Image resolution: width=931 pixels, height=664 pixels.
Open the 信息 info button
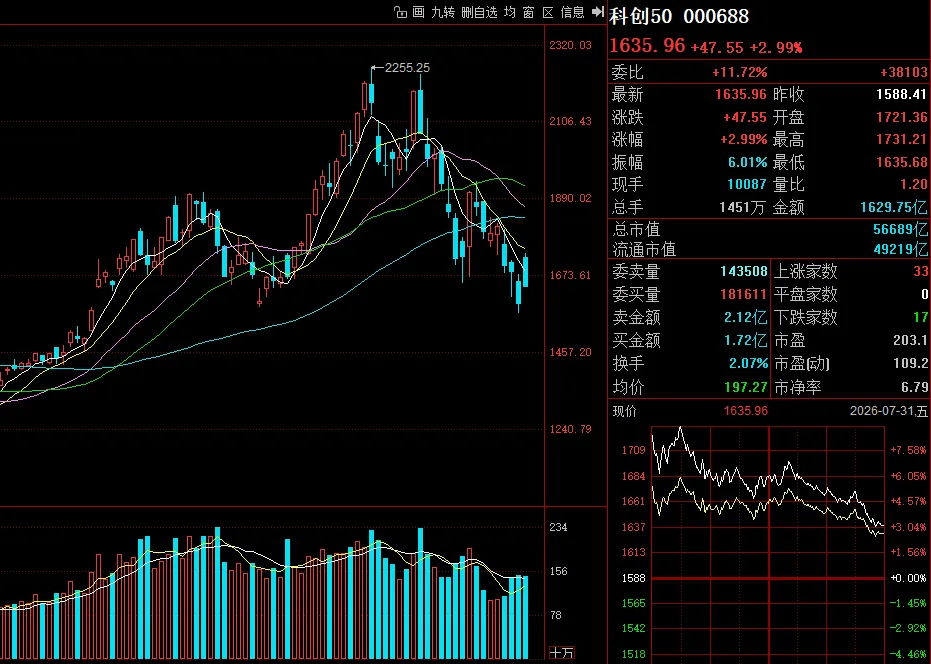(x=572, y=12)
